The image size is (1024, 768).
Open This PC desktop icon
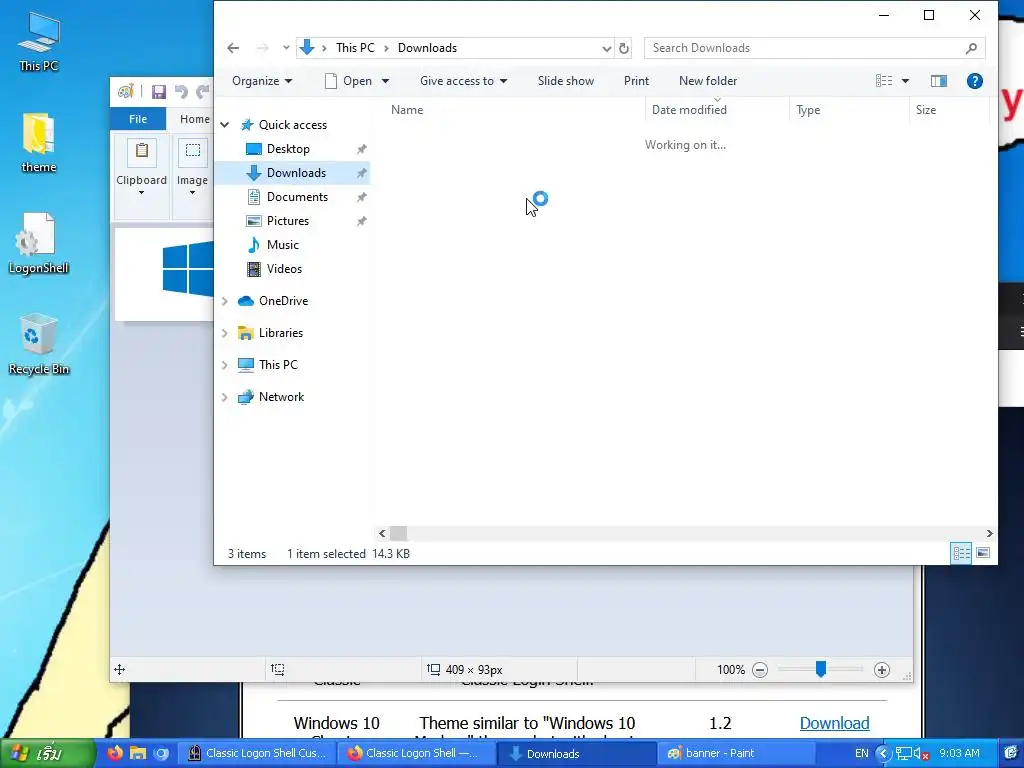(39, 40)
